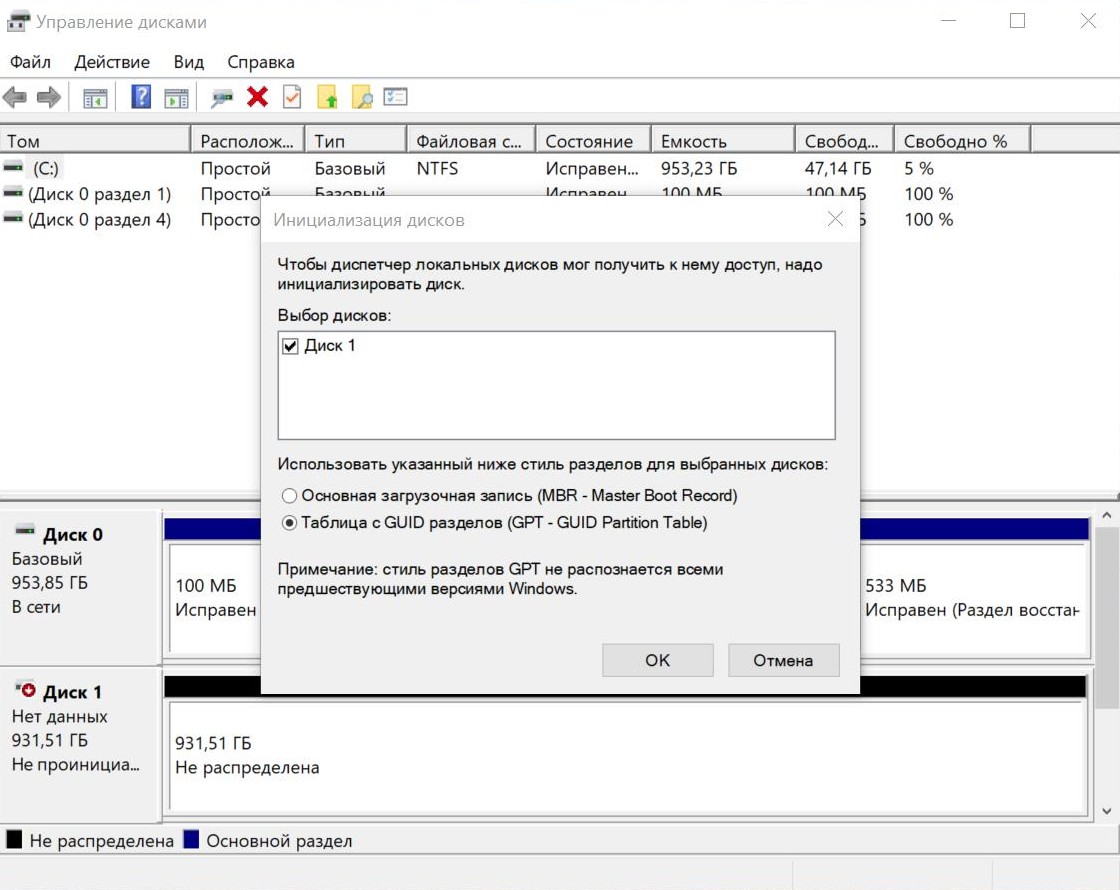Close the Инициализация дисков dialog

[x=835, y=219]
